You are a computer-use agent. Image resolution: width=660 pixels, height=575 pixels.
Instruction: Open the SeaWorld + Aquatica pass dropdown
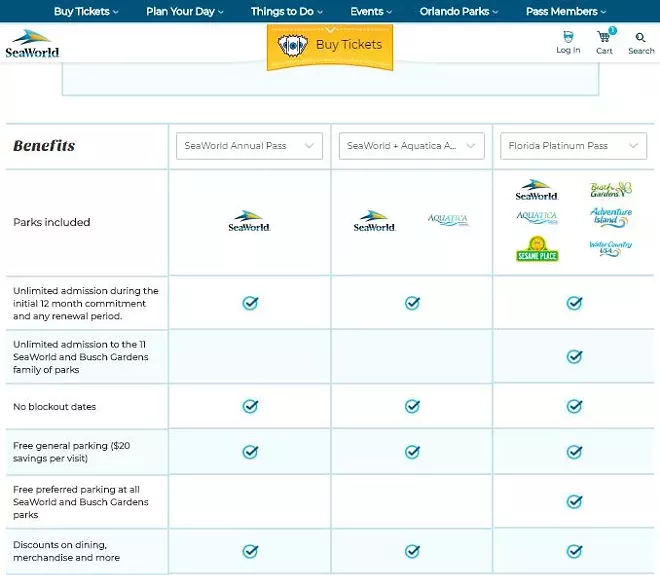pos(412,146)
